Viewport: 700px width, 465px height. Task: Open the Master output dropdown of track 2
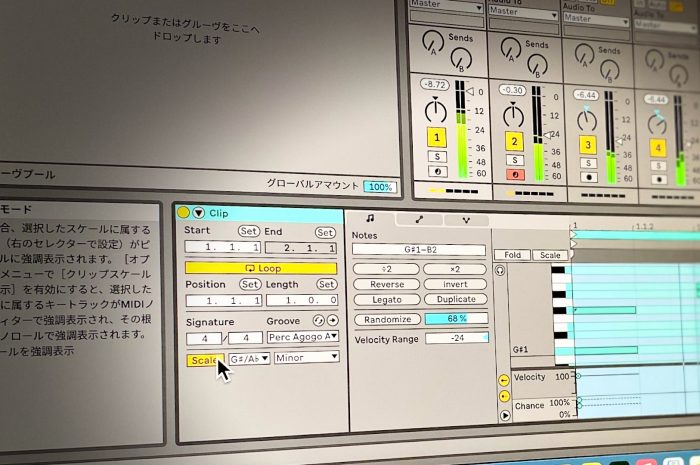(x=523, y=12)
